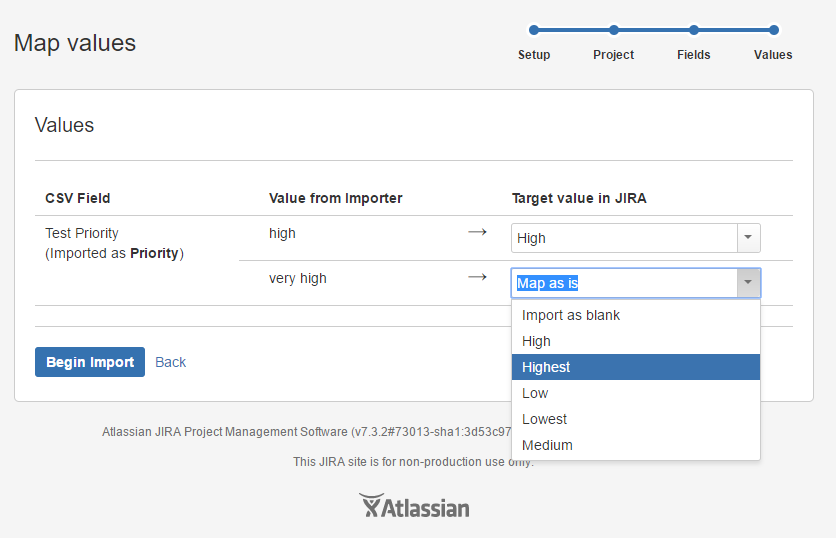The image size is (836, 538).
Task: Click the 'Atlassian JIRA Project Management Software' footer text
Action: coord(224,432)
